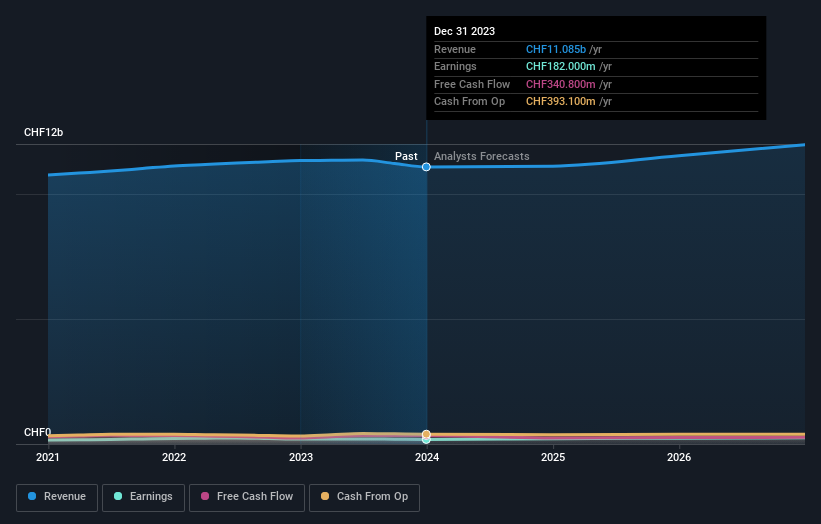The image size is (821, 524).
Task: Click the 2021 x-axis label
Action: pyautogui.click(x=48, y=457)
